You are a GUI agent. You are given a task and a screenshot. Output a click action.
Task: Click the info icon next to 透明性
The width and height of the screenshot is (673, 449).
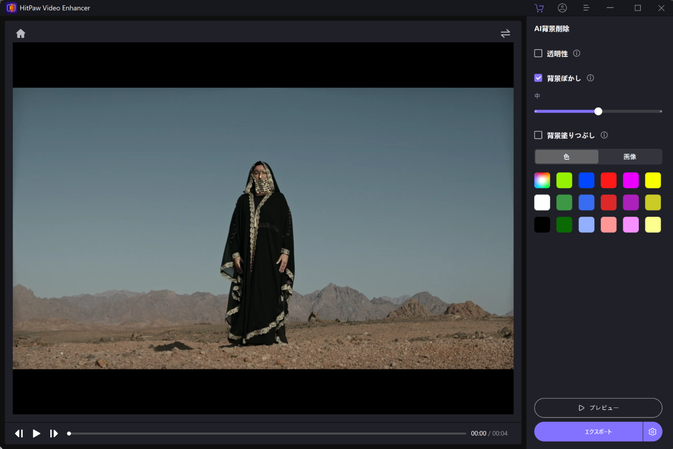click(x=577, y=53)
